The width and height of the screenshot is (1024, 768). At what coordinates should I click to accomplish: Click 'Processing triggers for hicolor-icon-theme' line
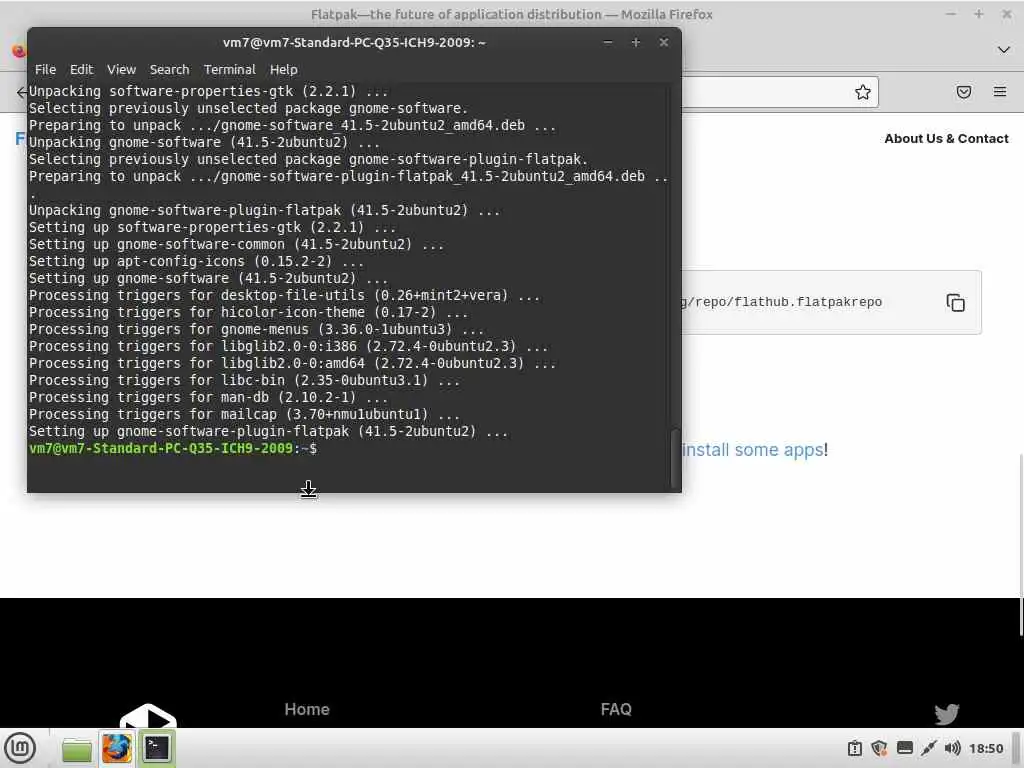point(248,313)
